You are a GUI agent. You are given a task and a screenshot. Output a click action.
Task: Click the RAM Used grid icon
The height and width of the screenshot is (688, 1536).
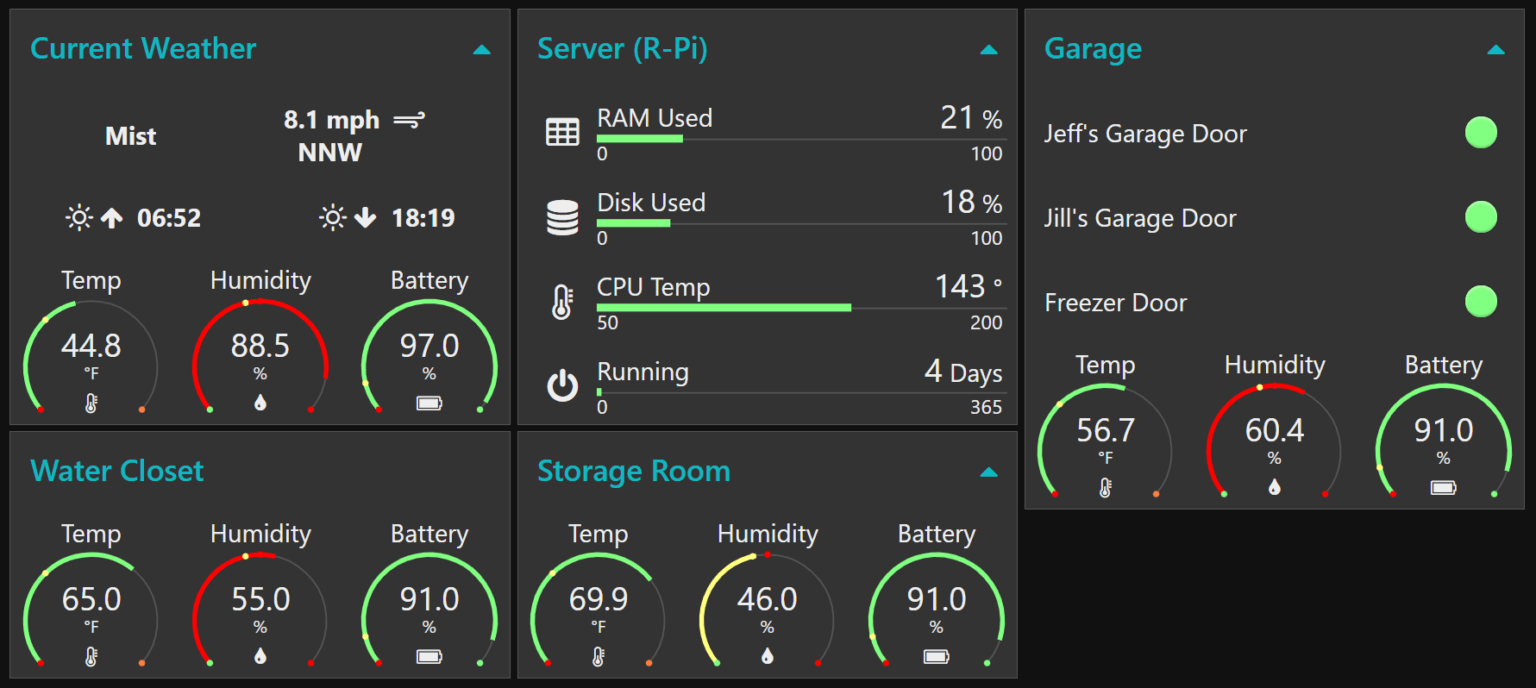[x=563, y=130]
